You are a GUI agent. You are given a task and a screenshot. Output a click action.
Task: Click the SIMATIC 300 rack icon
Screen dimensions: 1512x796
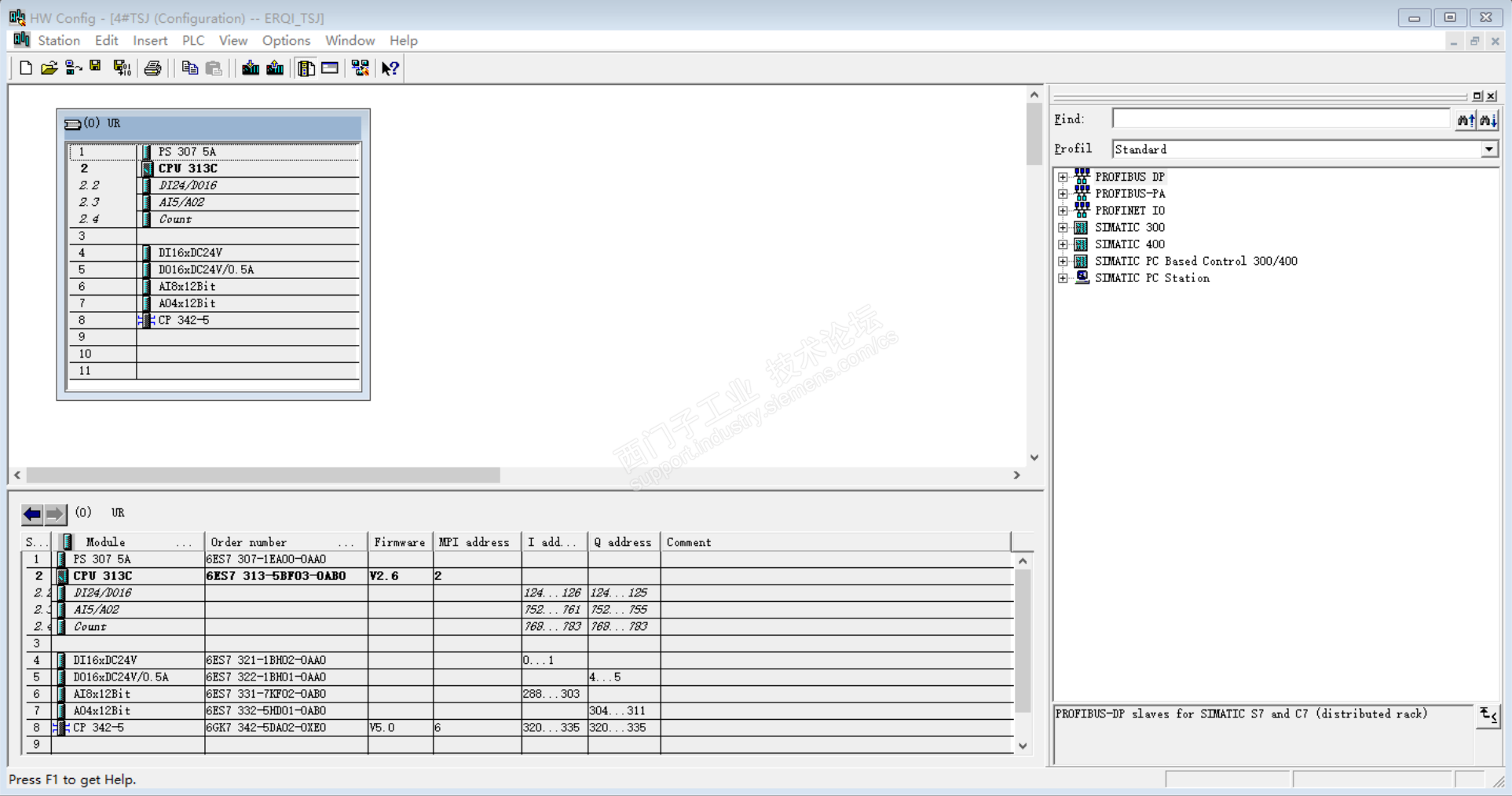pos(1082,227)
